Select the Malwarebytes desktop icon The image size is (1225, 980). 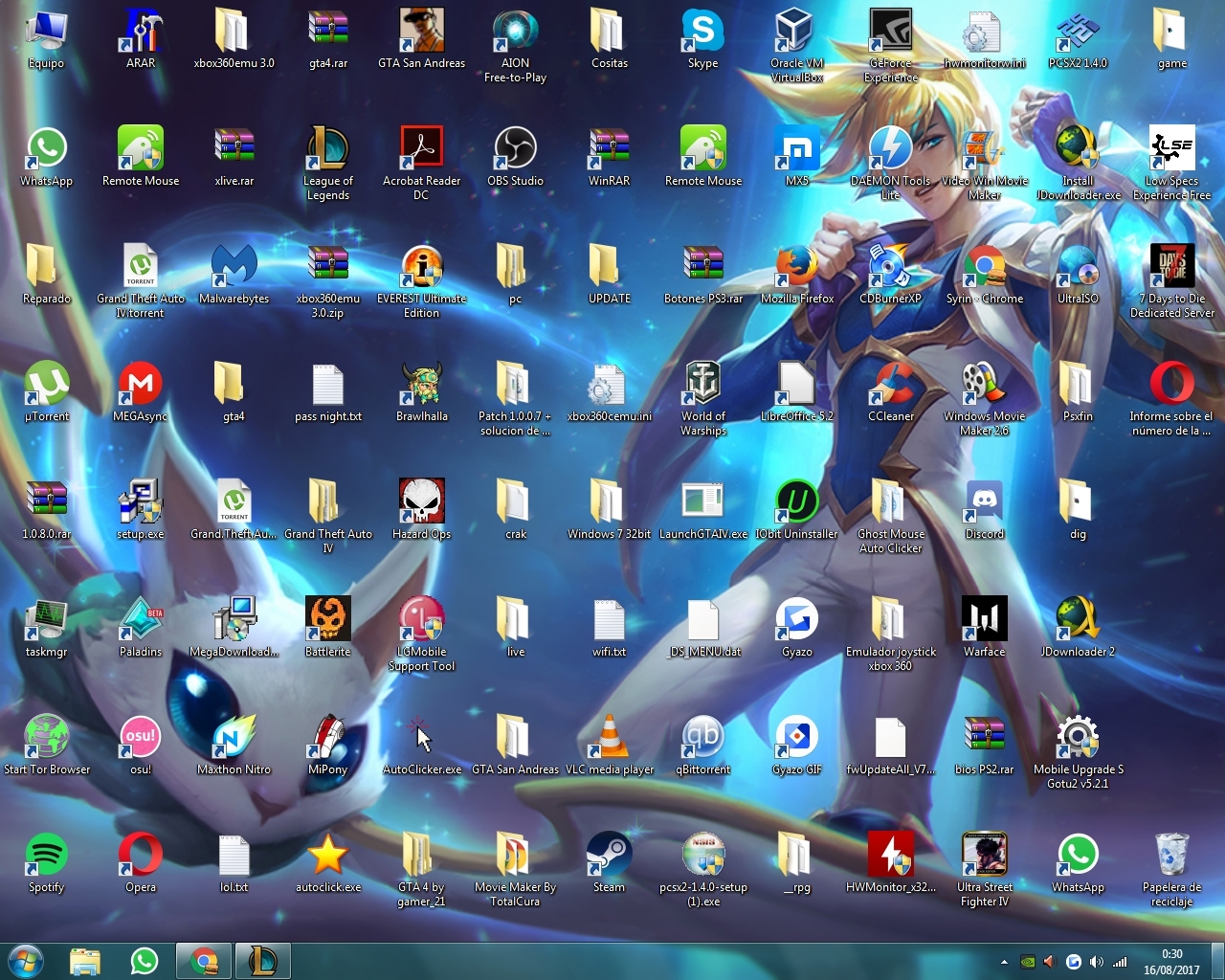234,265
